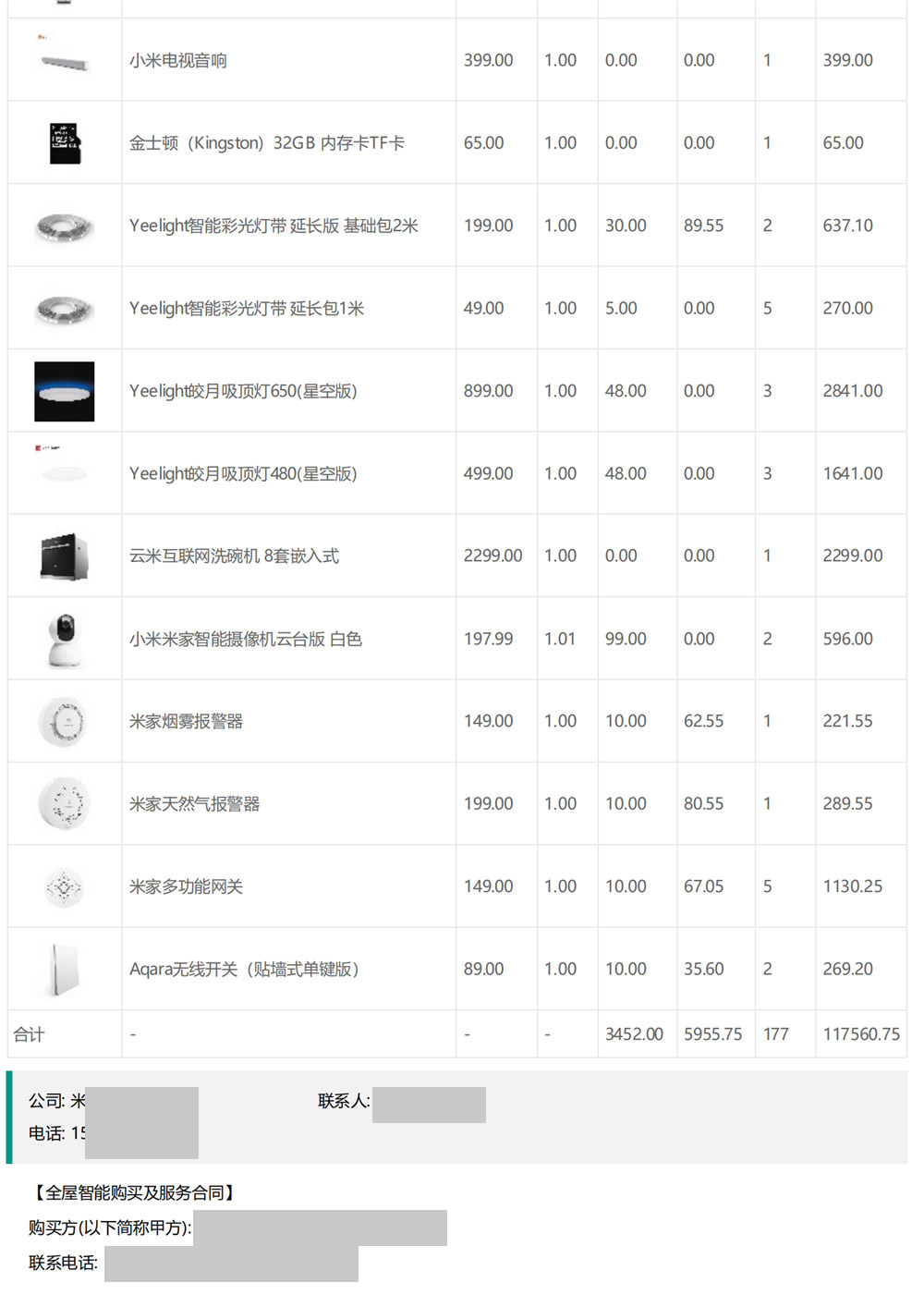The width and height of the screenshot is (924, 1307).
Task: Click the name Yeelight智能彩光灯带 延长版 基础包2米
Action: coord(274,226)
